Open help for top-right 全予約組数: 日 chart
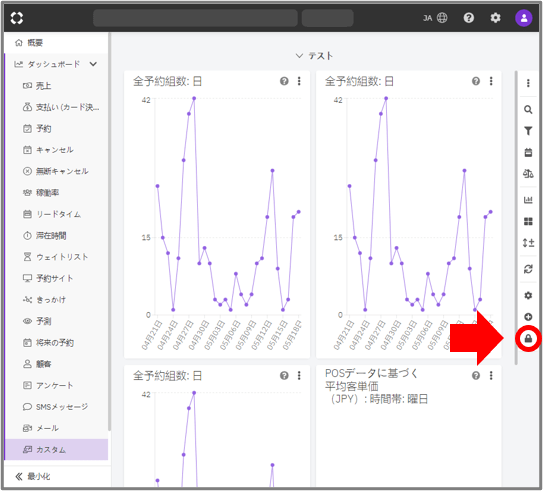 (476, 81)
